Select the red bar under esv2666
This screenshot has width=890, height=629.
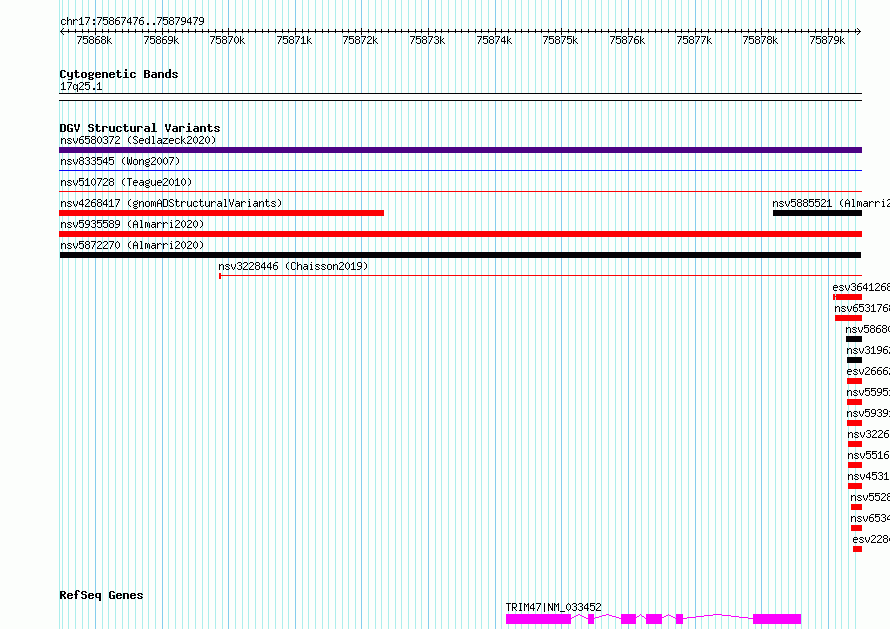tap(854, 381)
